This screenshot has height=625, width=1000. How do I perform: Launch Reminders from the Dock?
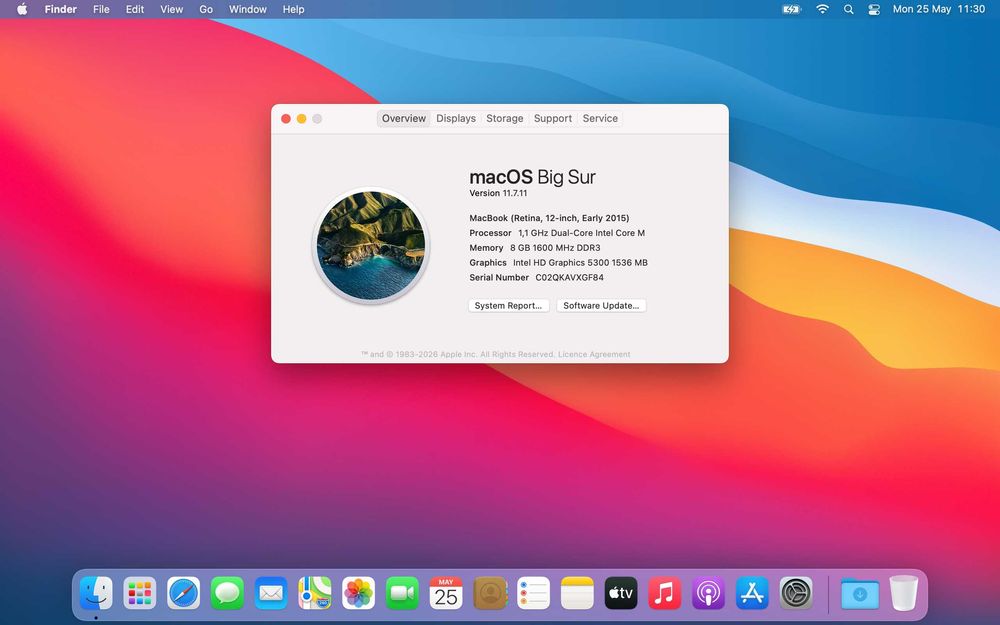(x=533, y=593)
